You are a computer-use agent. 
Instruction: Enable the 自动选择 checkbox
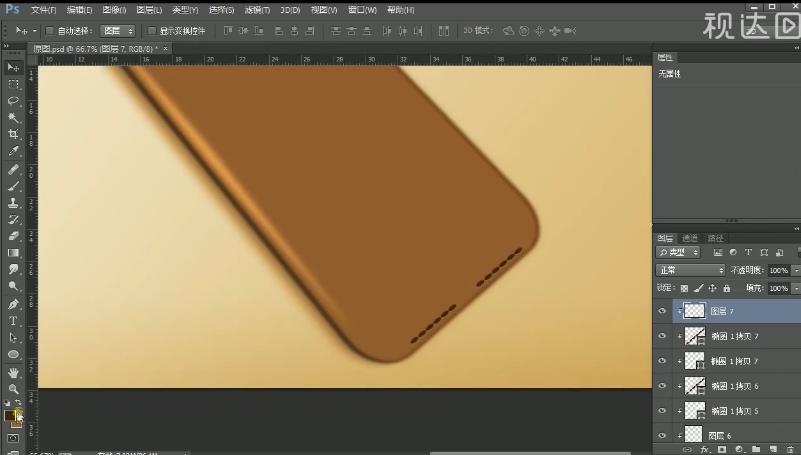click(50, 31)
